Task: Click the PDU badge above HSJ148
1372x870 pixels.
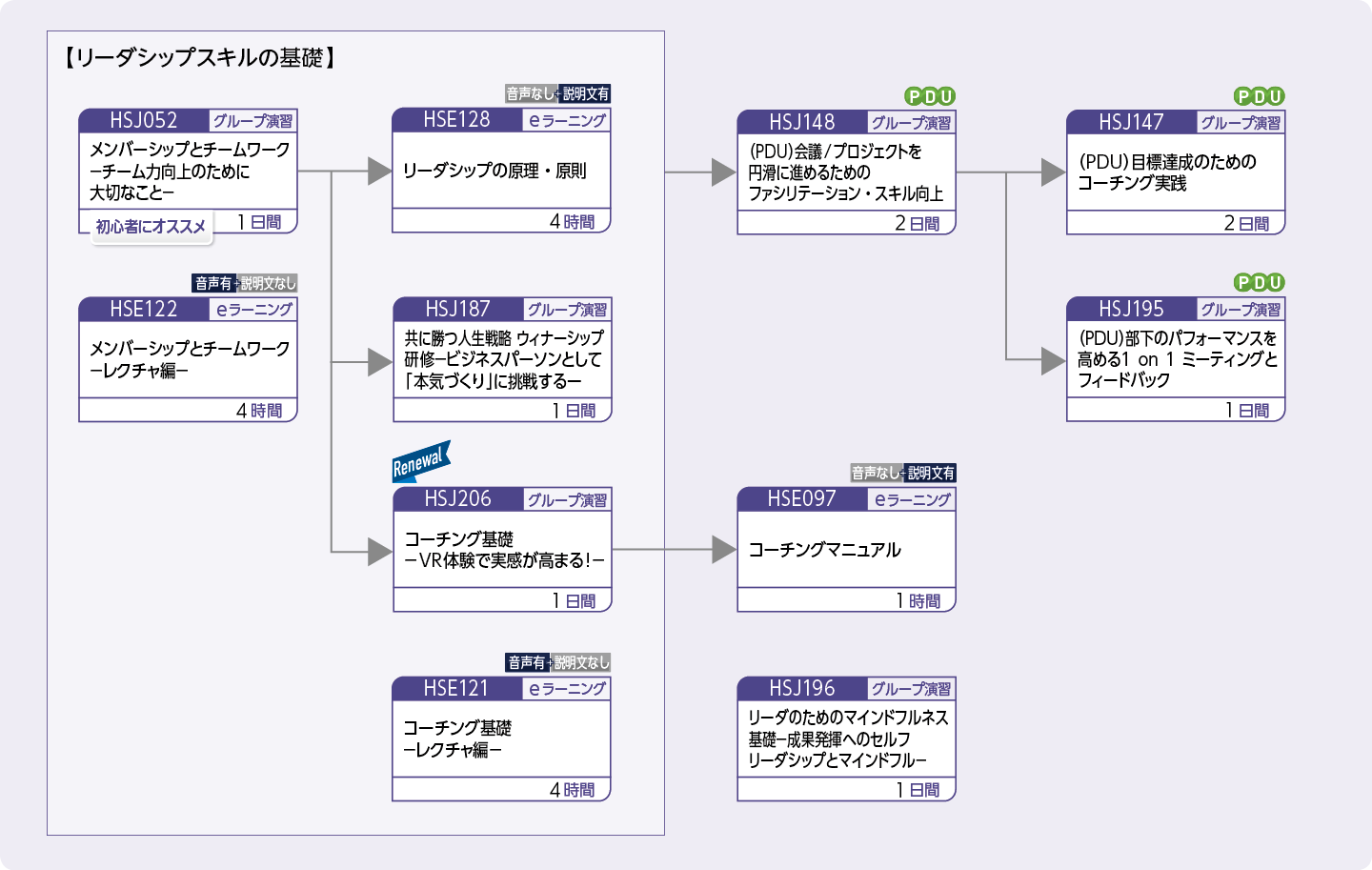Action: [x=930, y=96]
